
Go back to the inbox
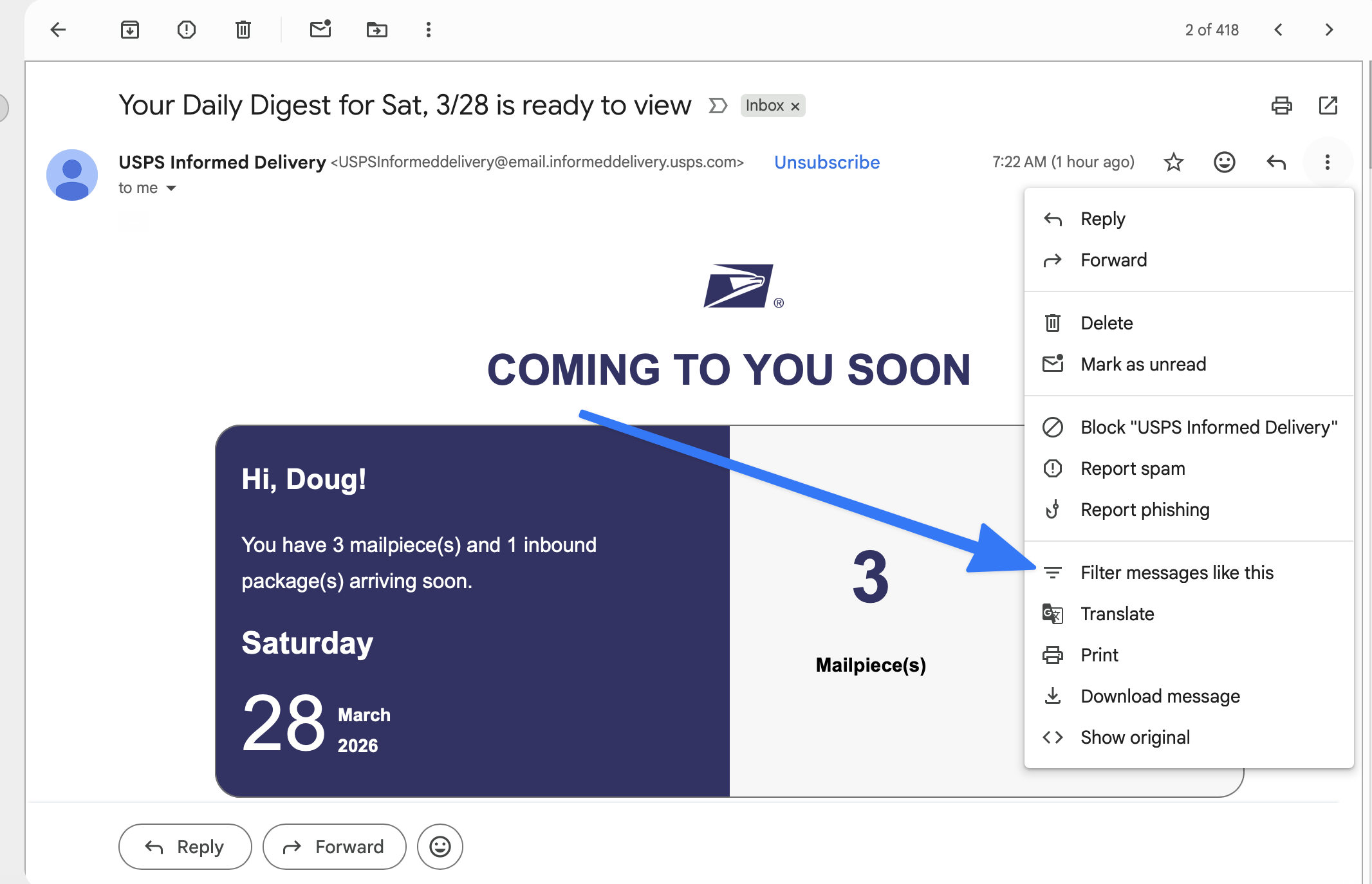point(59,30)
